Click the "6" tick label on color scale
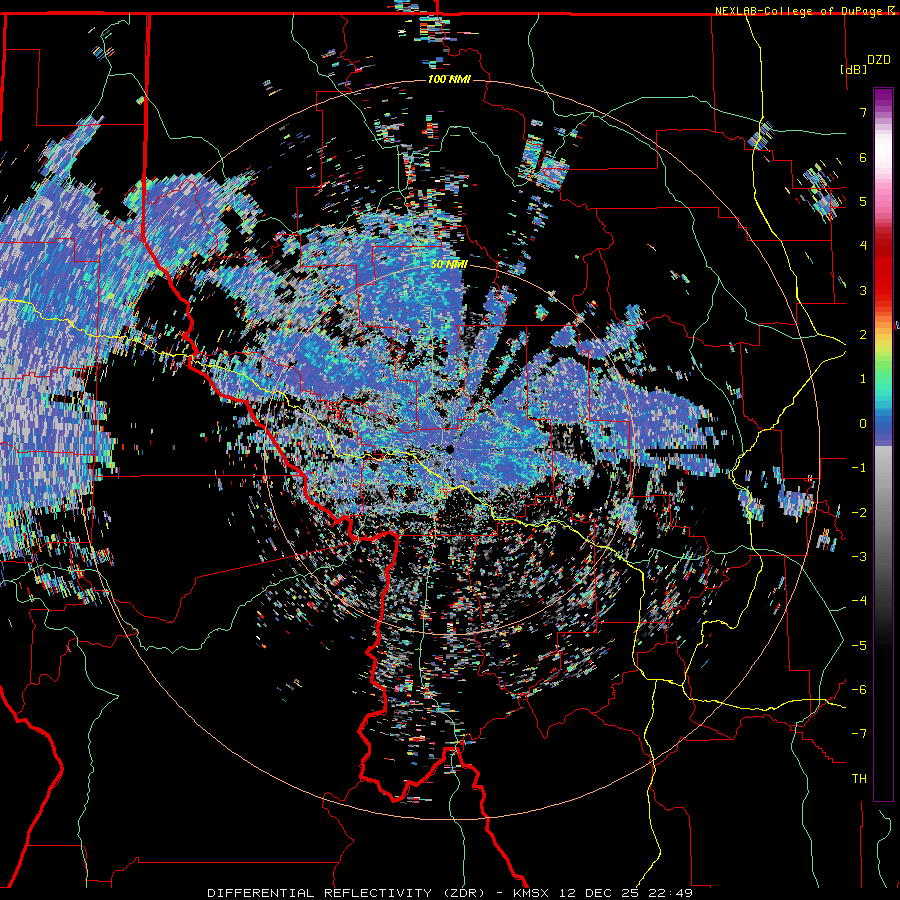This screenshot has width=900, height=900. tap(863, 157)
